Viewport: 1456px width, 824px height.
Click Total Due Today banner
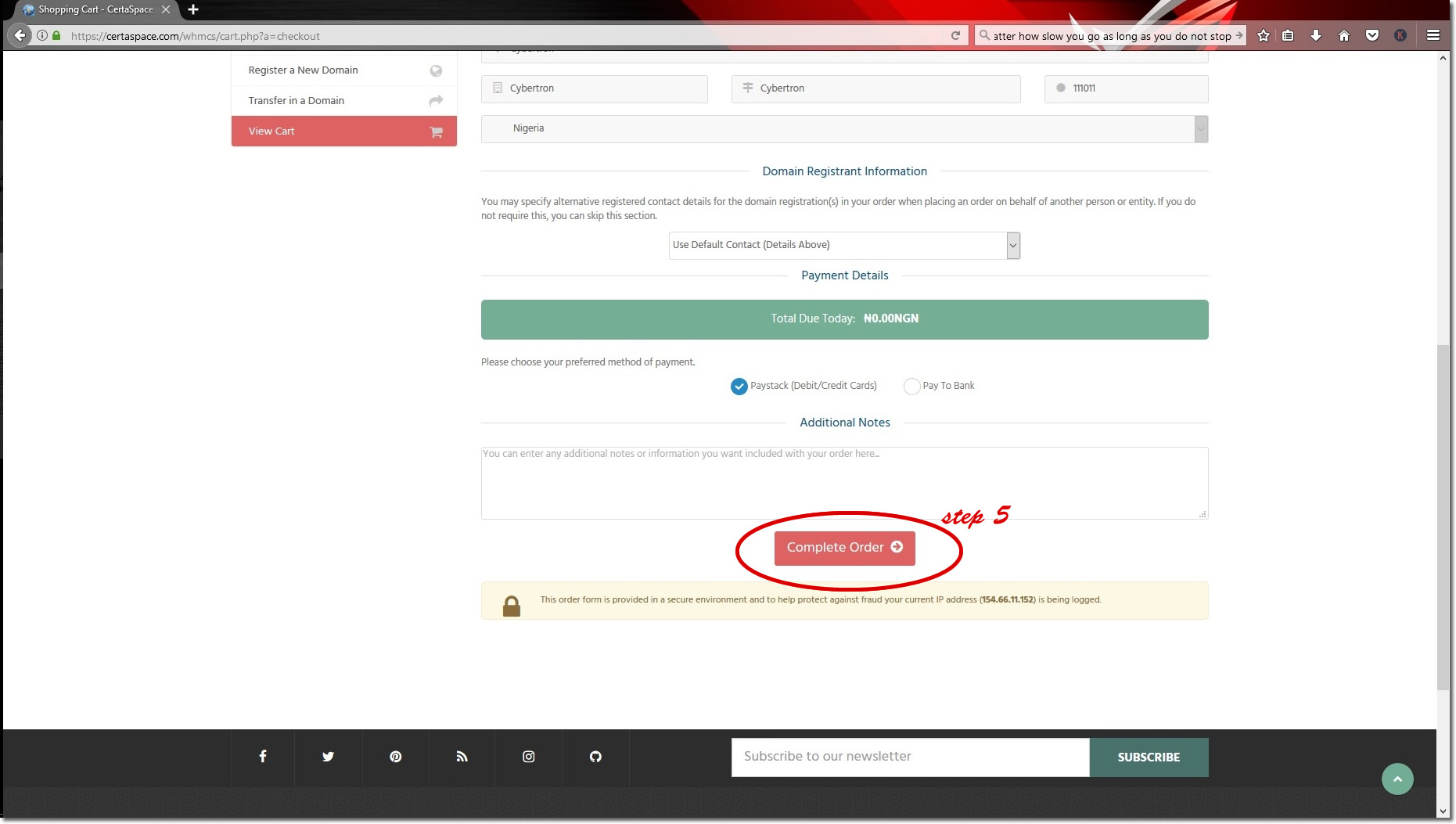pos(845,319)
